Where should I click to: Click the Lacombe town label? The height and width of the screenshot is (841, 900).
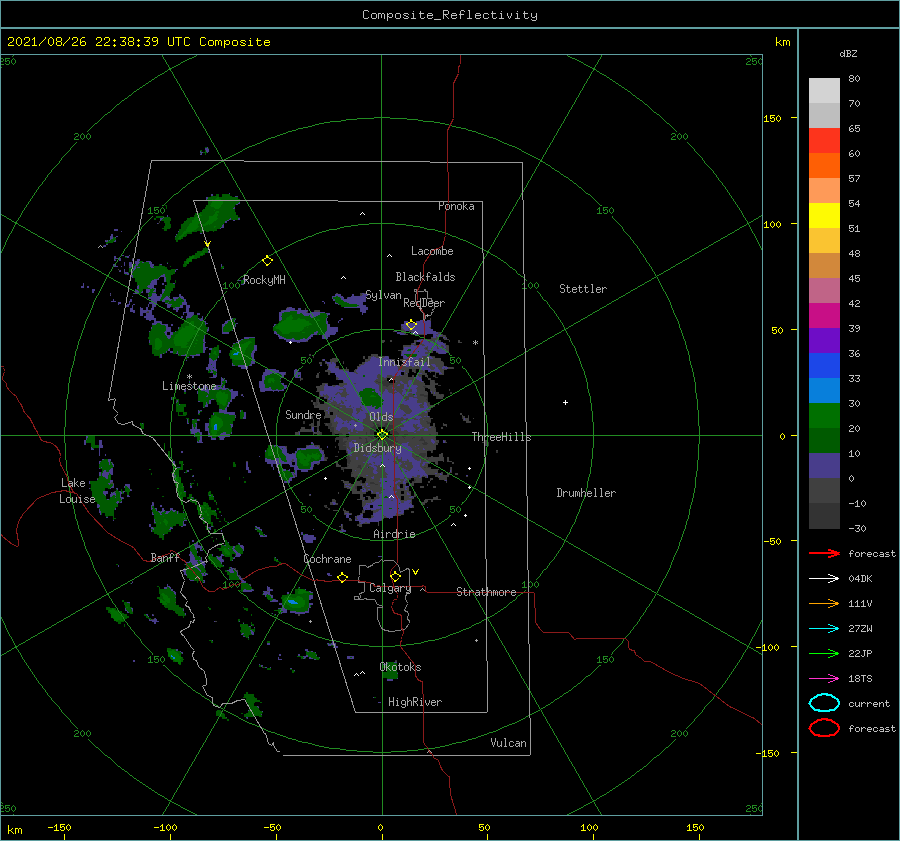tap(432, 251)
